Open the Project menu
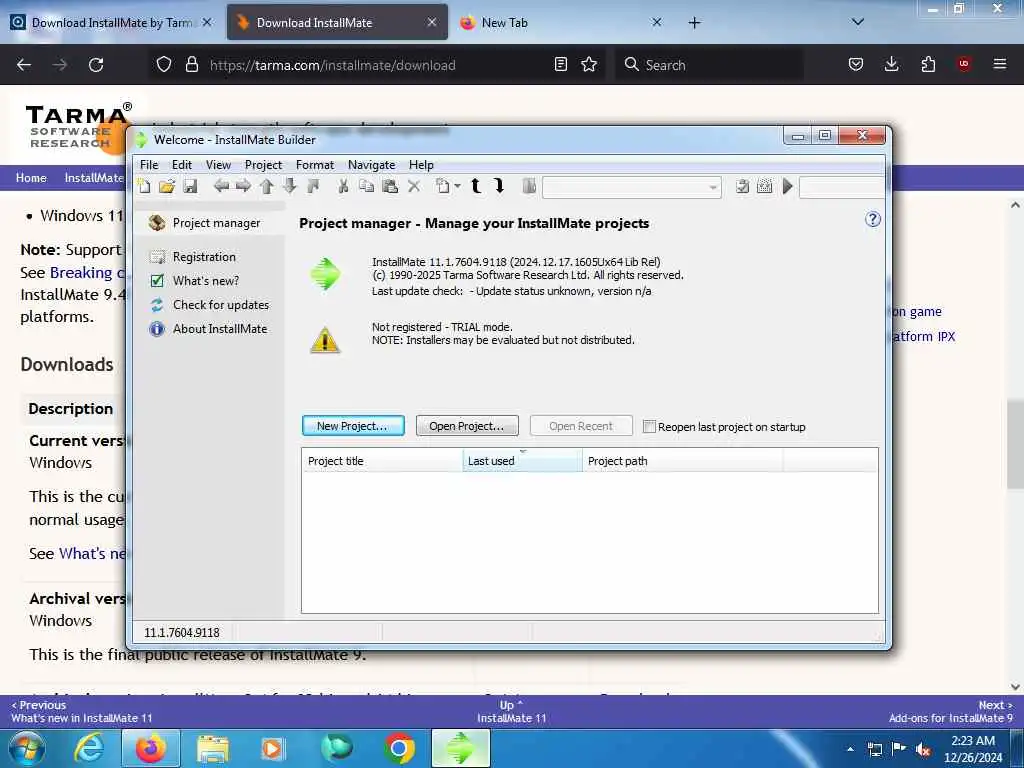 263,165
